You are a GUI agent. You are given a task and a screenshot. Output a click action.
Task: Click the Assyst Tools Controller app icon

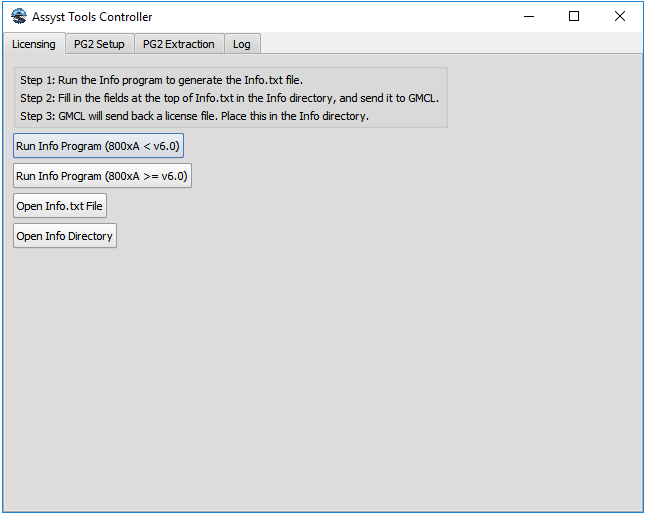pos(18,17)
